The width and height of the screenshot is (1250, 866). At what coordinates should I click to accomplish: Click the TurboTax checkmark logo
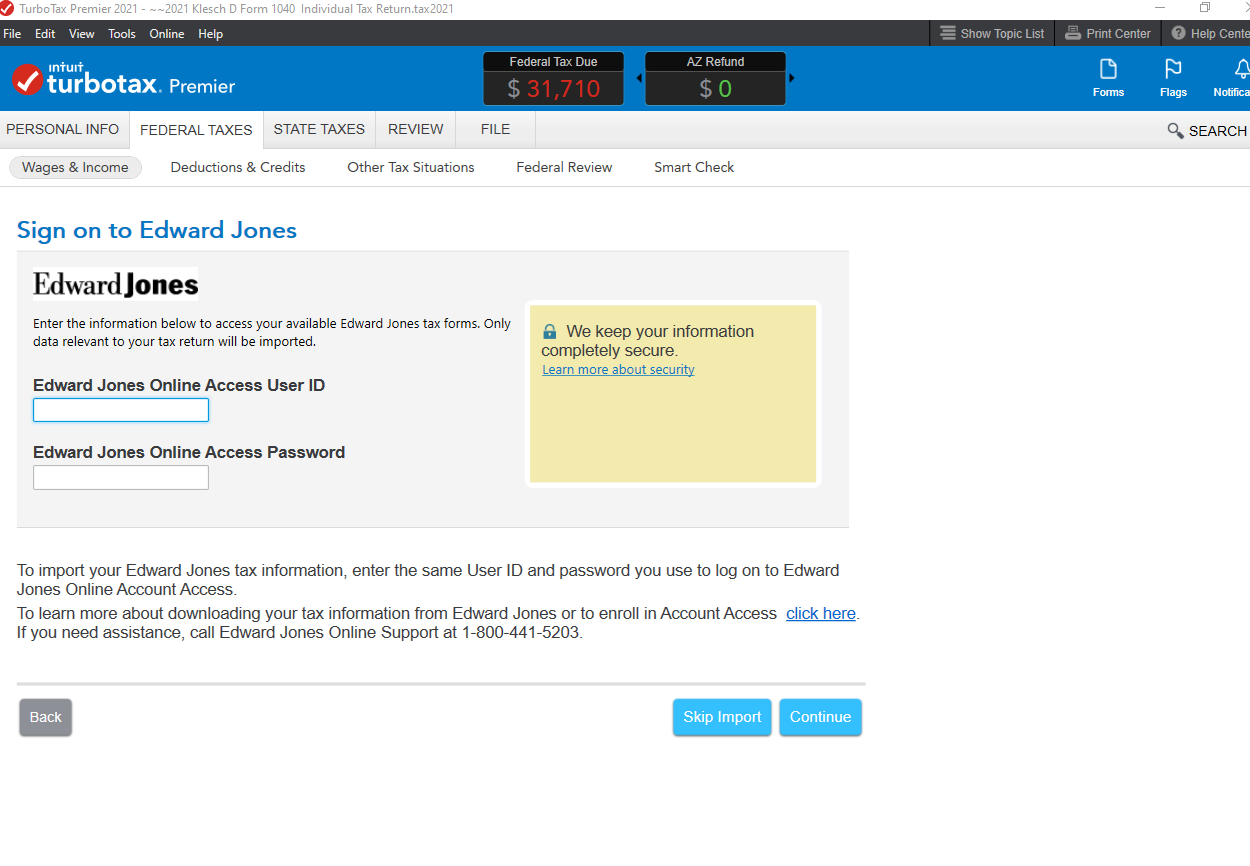(x=27, y=79)
